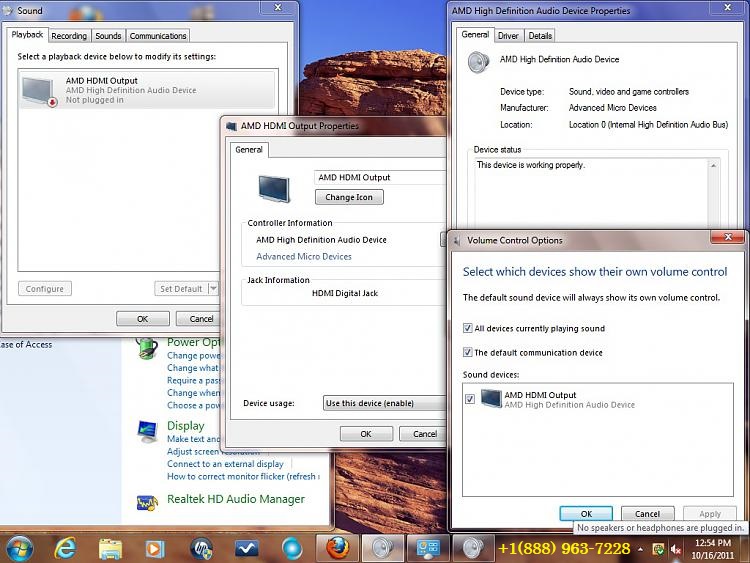Click the muted volume tray icon

pos(676,549)
